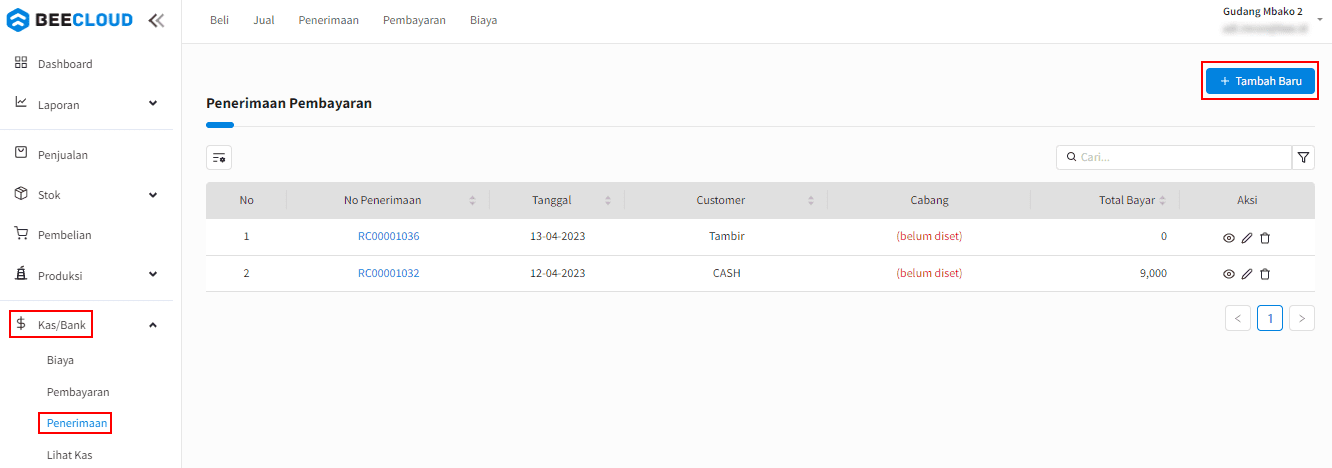The width and height of the screenshot is (1332, 468).
Task: Focus the Cari search field
Action: click(x=1174, y=157)
